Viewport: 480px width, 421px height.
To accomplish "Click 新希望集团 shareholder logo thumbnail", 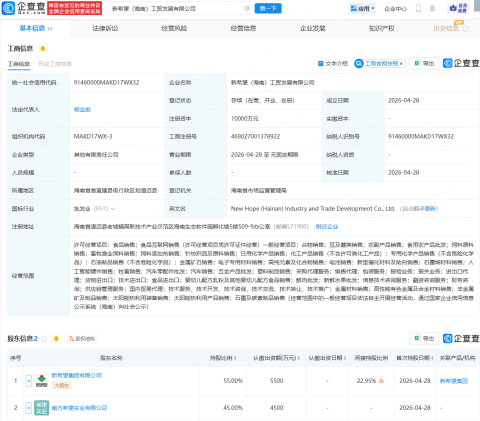I will pyautogui.click(x=42, y=381).
